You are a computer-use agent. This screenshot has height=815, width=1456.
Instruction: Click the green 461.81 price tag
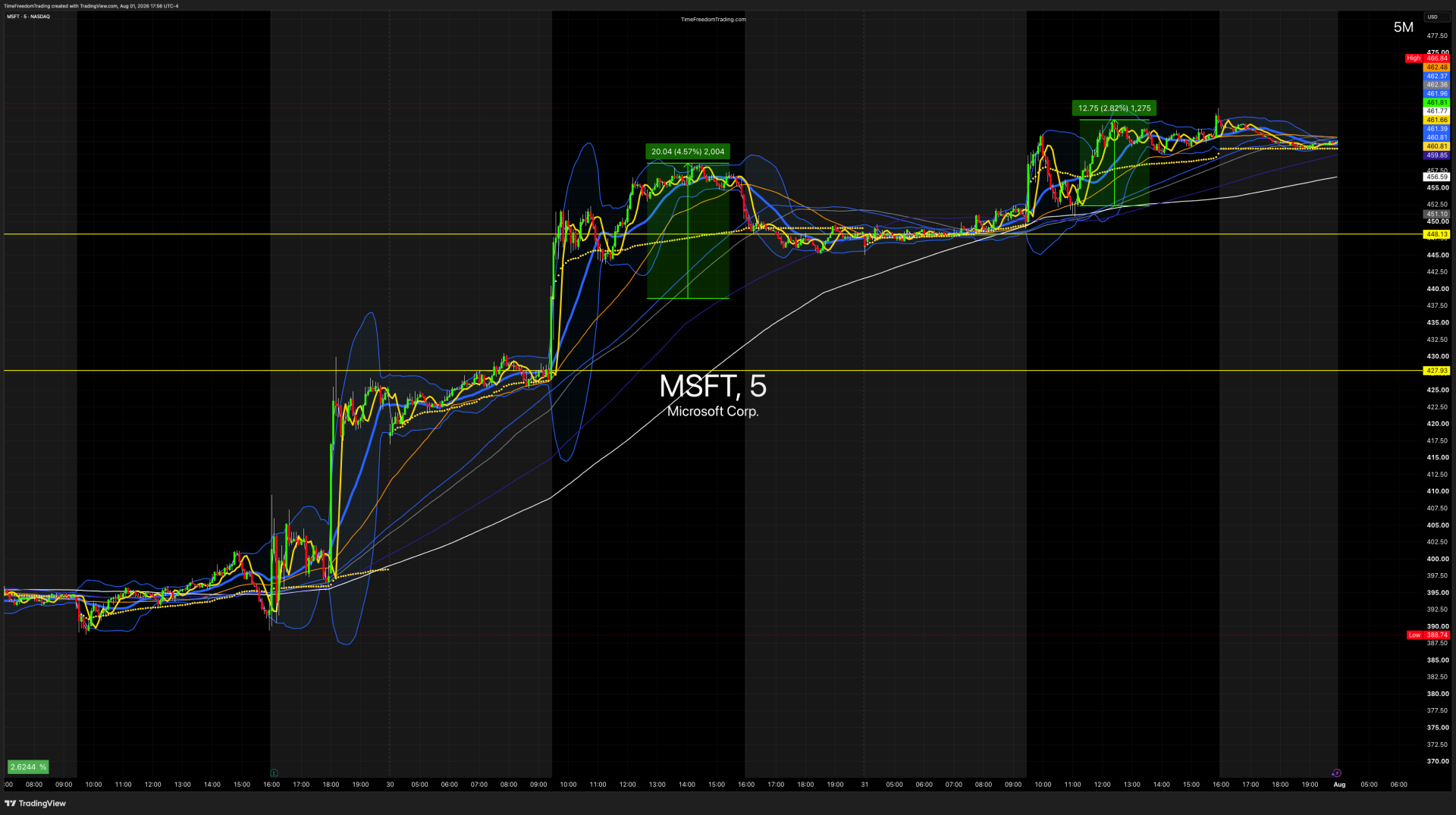(x=1436, y=102)
